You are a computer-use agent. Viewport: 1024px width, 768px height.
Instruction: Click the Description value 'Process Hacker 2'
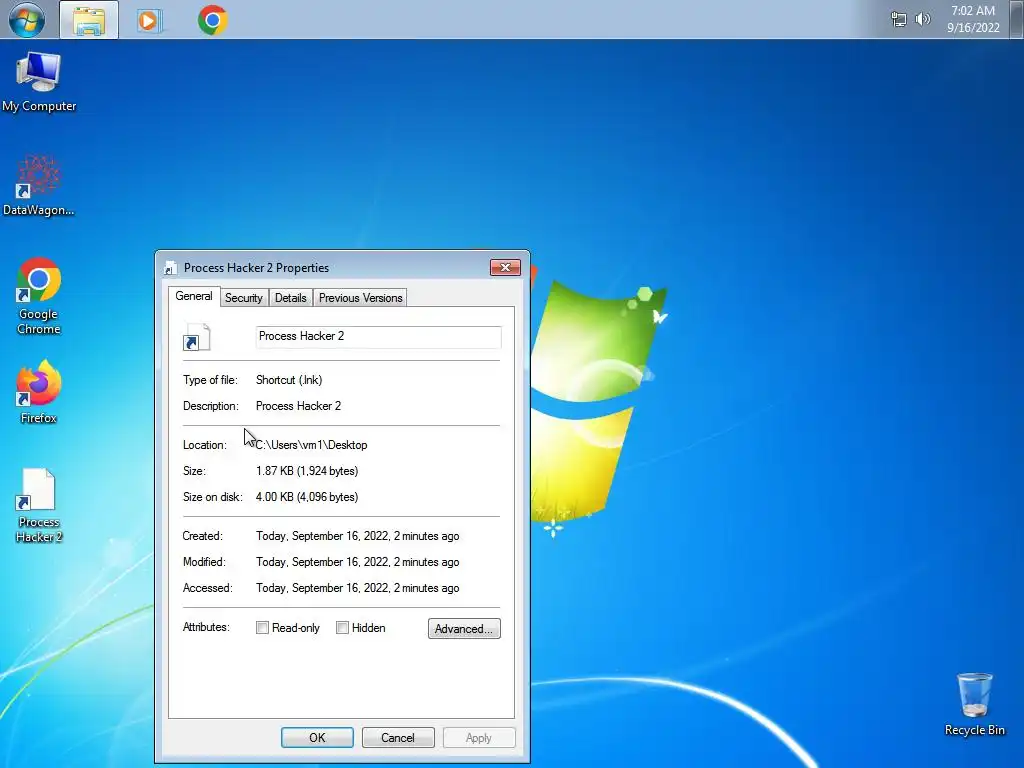click(x=298, y=406)
